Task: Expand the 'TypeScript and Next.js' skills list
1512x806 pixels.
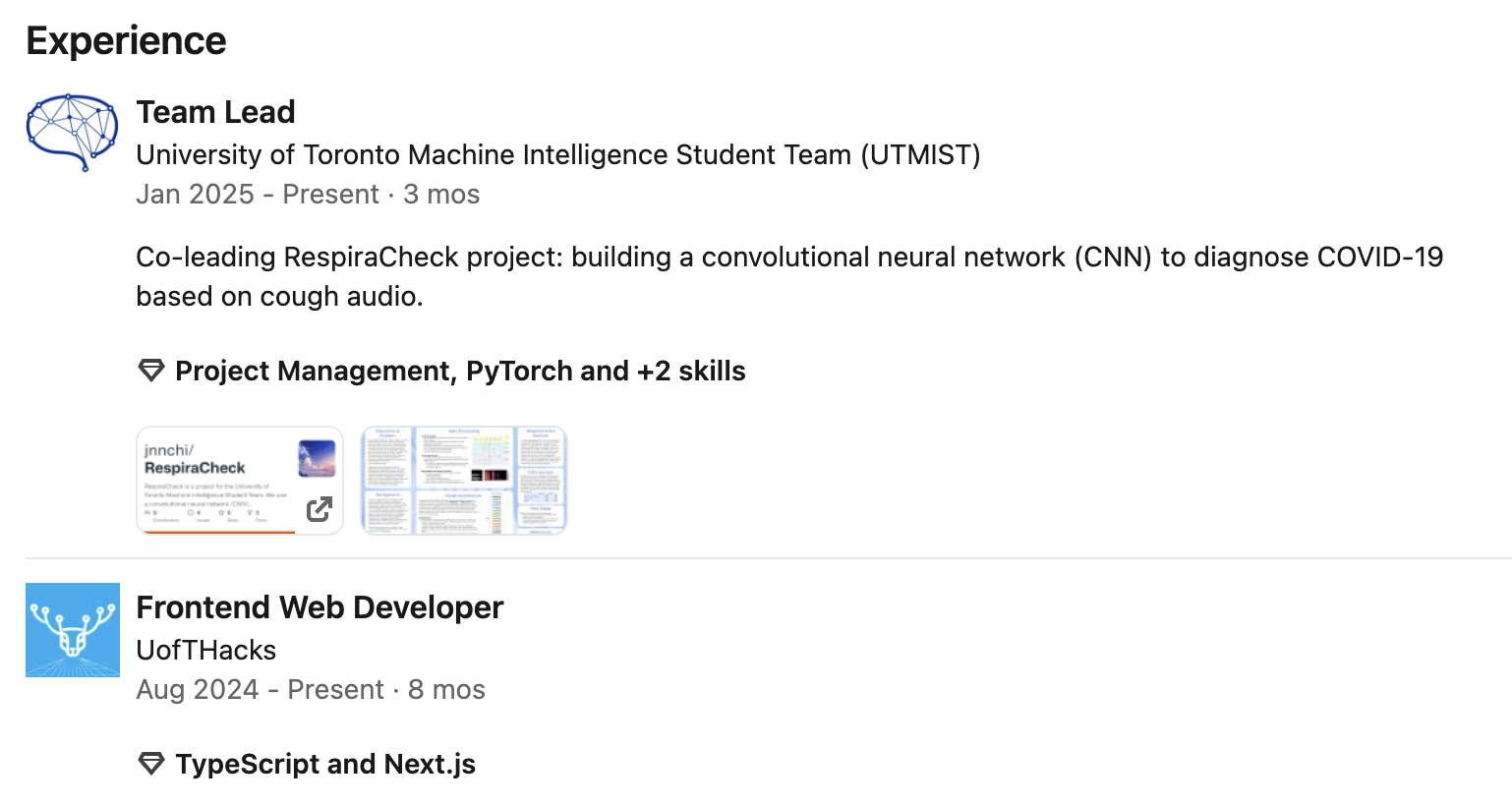Action: point(325,764)
